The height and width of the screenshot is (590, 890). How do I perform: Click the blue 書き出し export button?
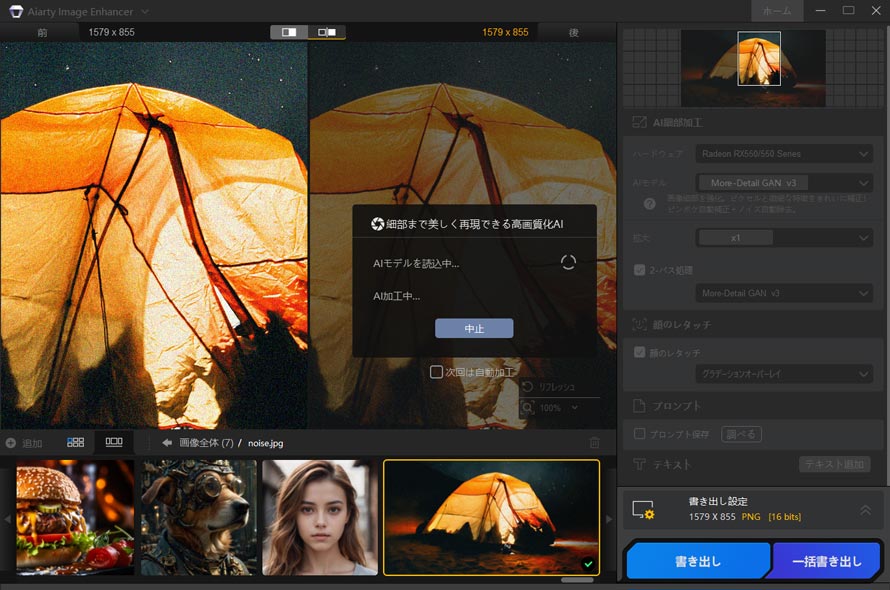(x=698, y=561)
